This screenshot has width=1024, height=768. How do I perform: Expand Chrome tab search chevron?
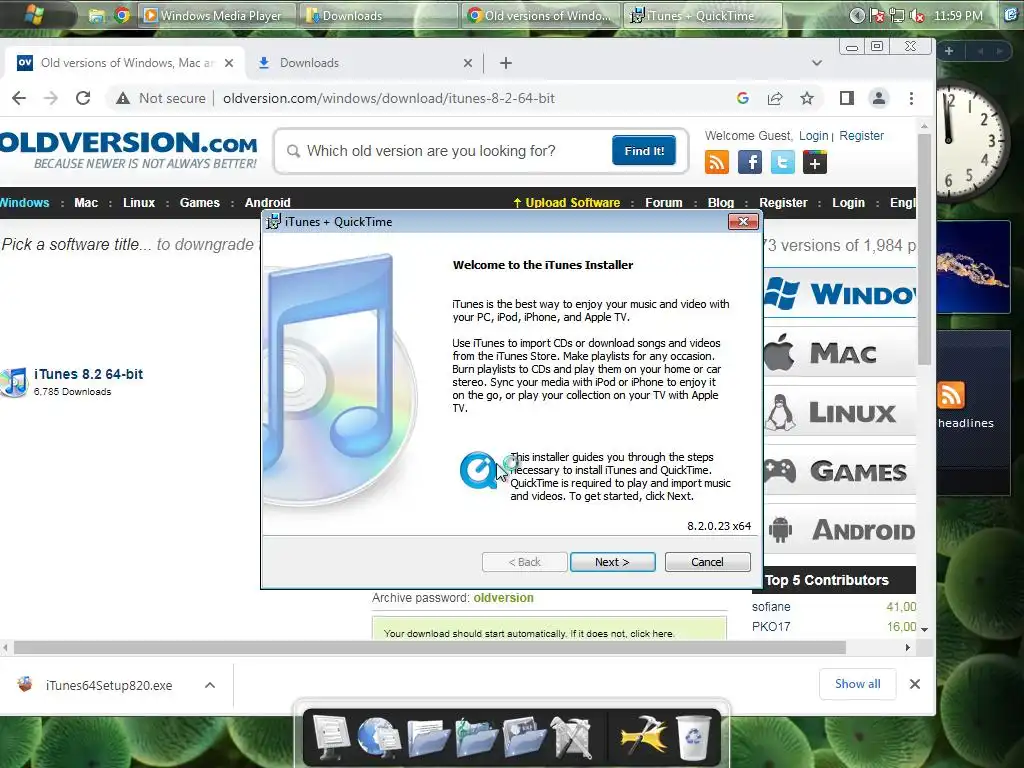click(x=816, y=63)
